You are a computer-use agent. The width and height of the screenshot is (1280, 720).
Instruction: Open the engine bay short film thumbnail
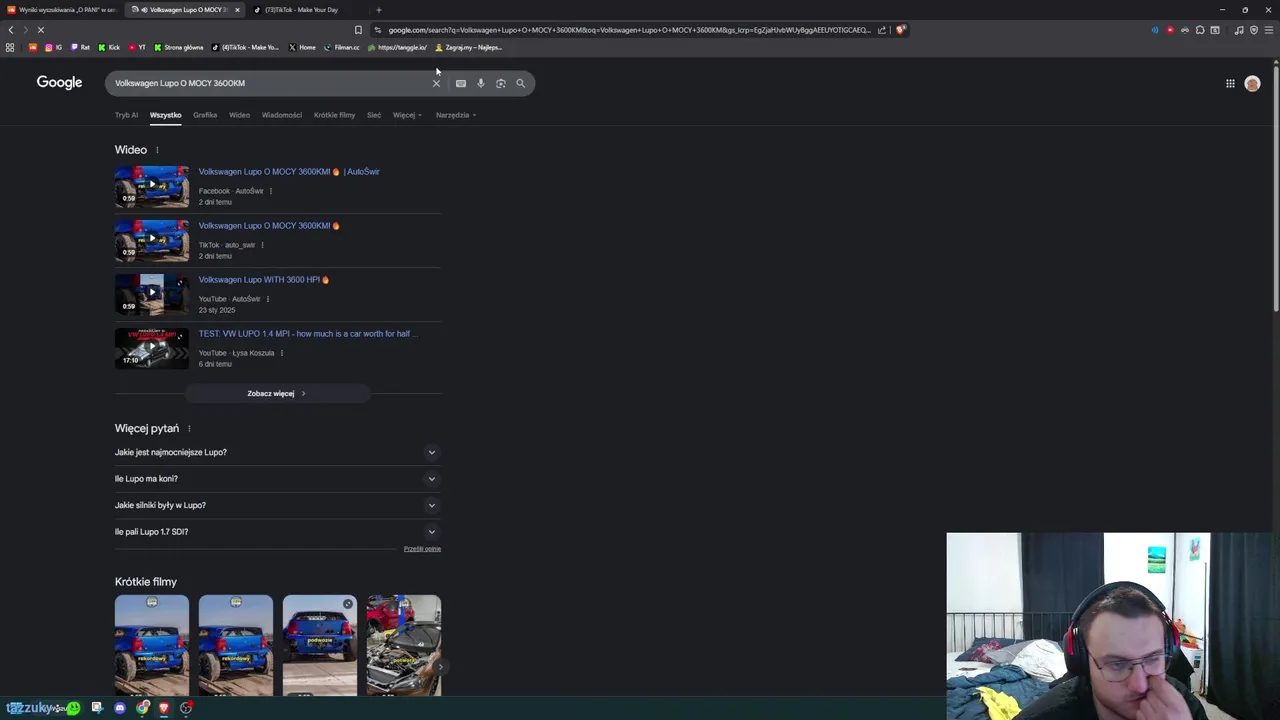pos(404,645)
